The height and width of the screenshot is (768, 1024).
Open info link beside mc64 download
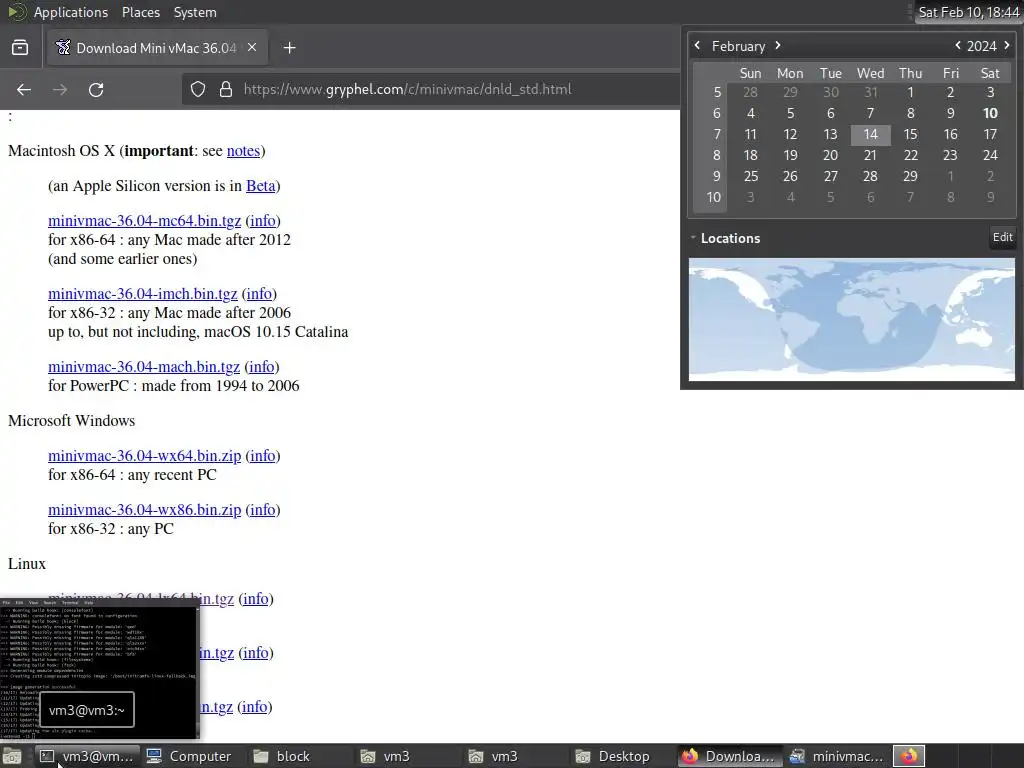(263, 221)
